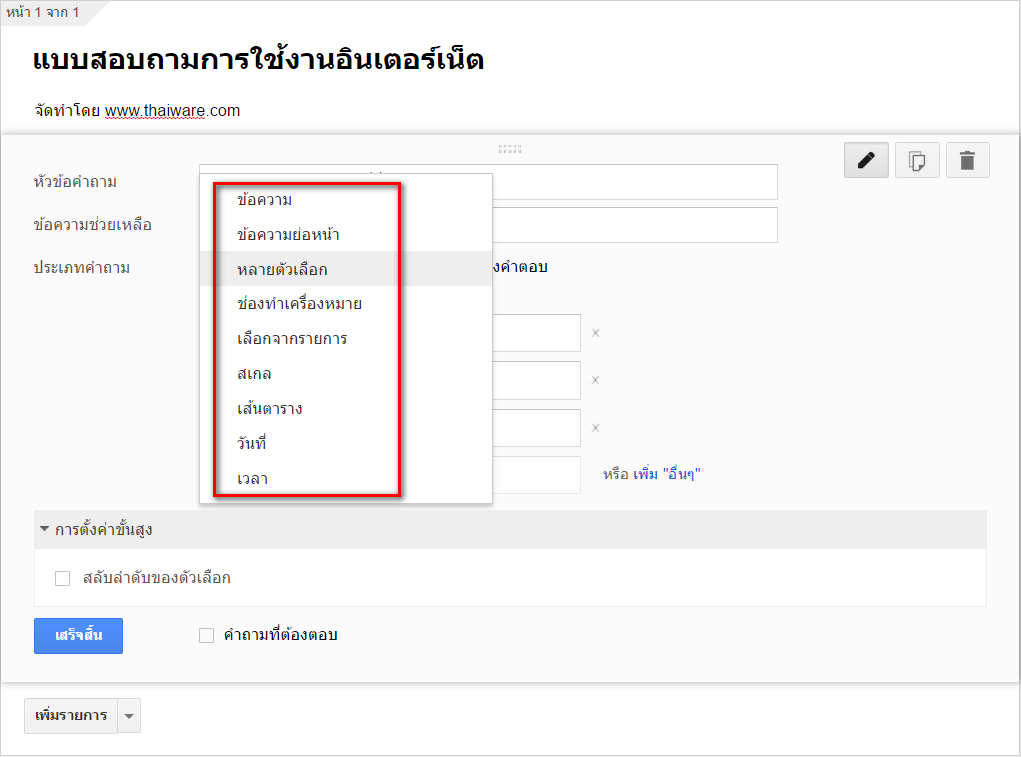Click the trash delete icon
This screenshot has width=1021, height=757.
click(x=967, y=160)
